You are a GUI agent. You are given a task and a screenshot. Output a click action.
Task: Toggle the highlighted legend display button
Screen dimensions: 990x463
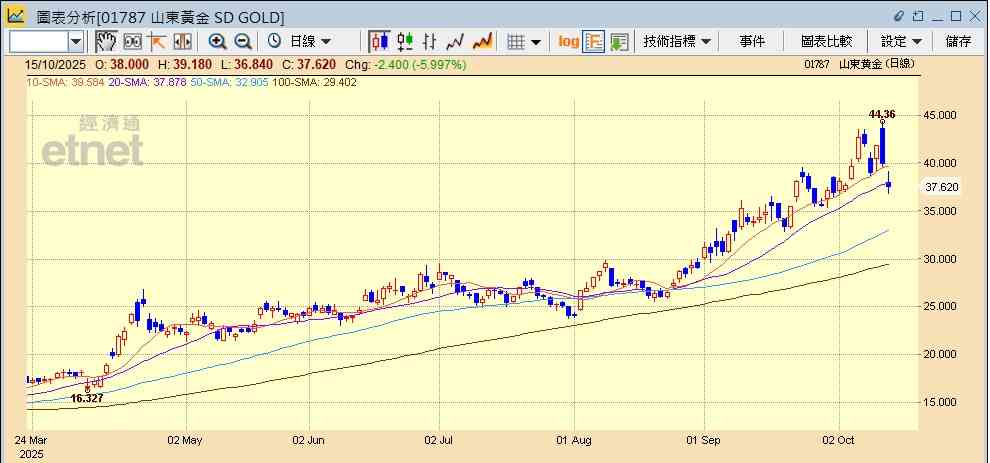(x=594, y=41)
